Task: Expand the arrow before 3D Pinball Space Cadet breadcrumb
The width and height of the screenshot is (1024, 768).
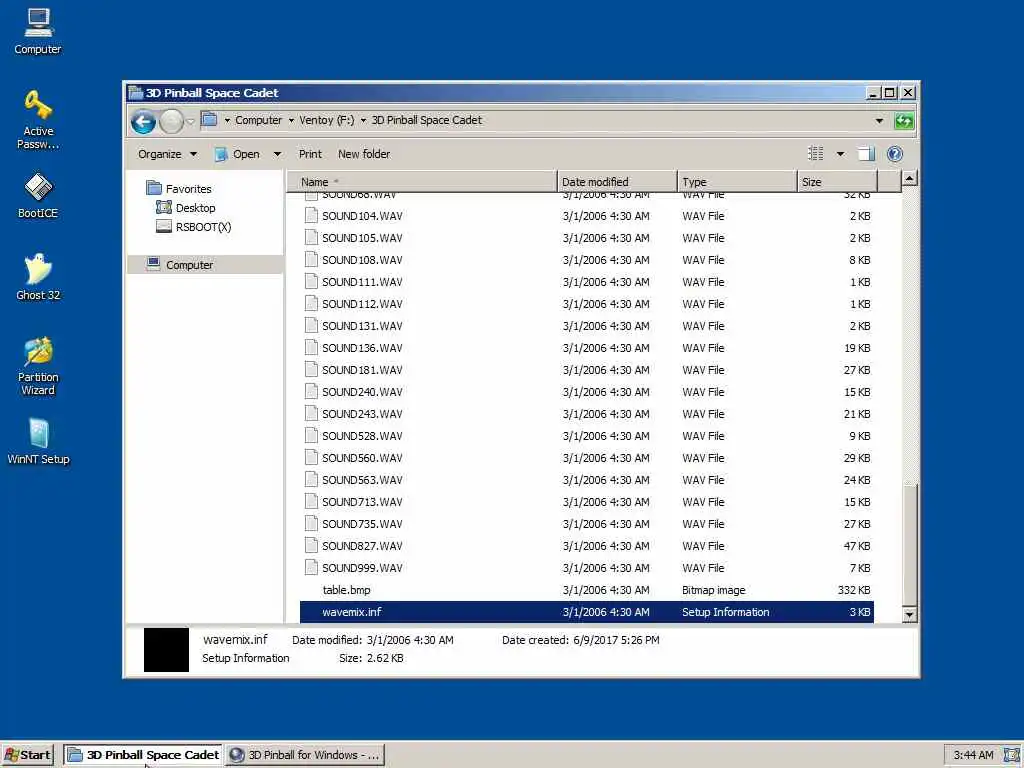Action: pos(363,120)
